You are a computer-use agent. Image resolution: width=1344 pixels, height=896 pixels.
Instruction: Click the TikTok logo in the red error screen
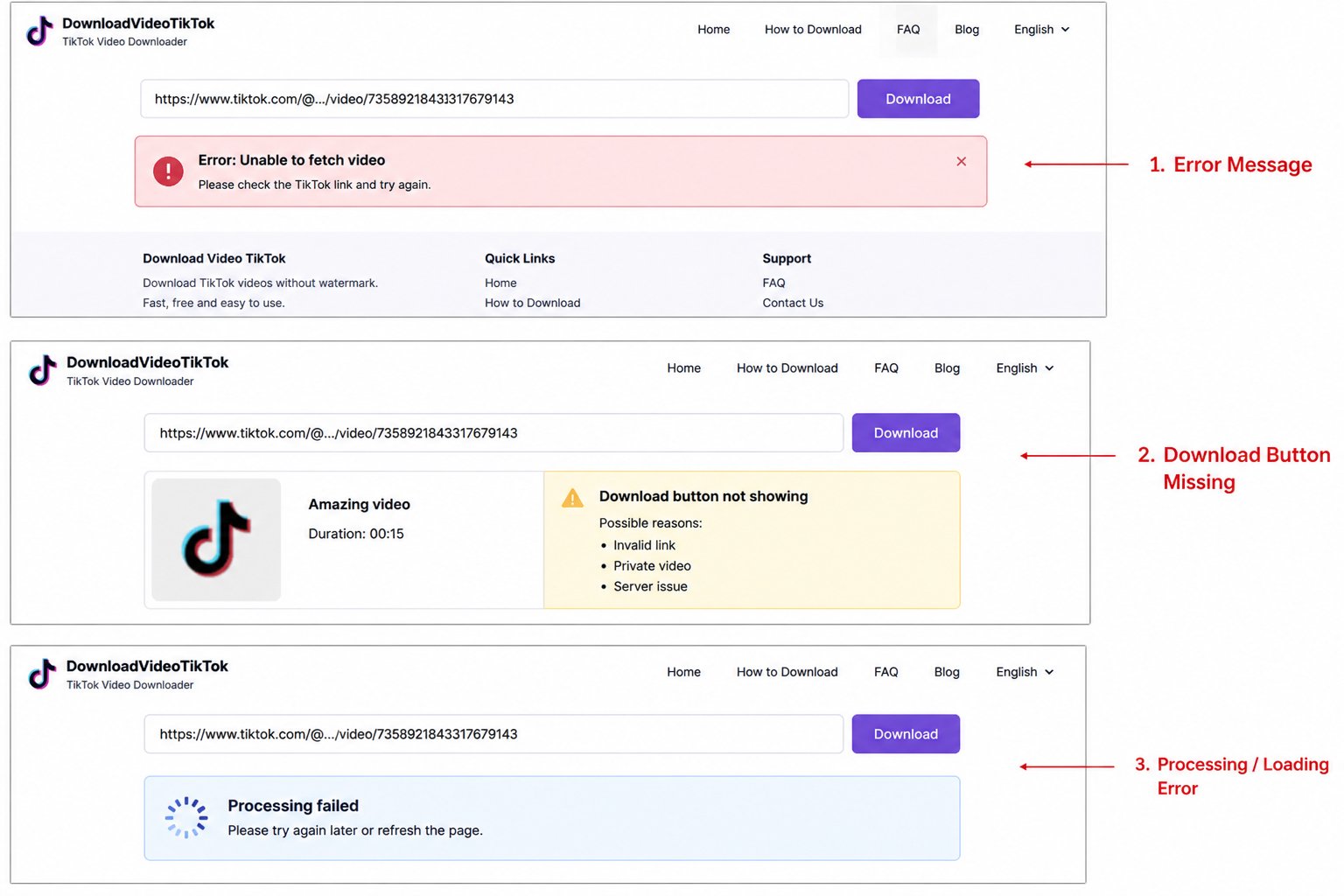[39, 31]
